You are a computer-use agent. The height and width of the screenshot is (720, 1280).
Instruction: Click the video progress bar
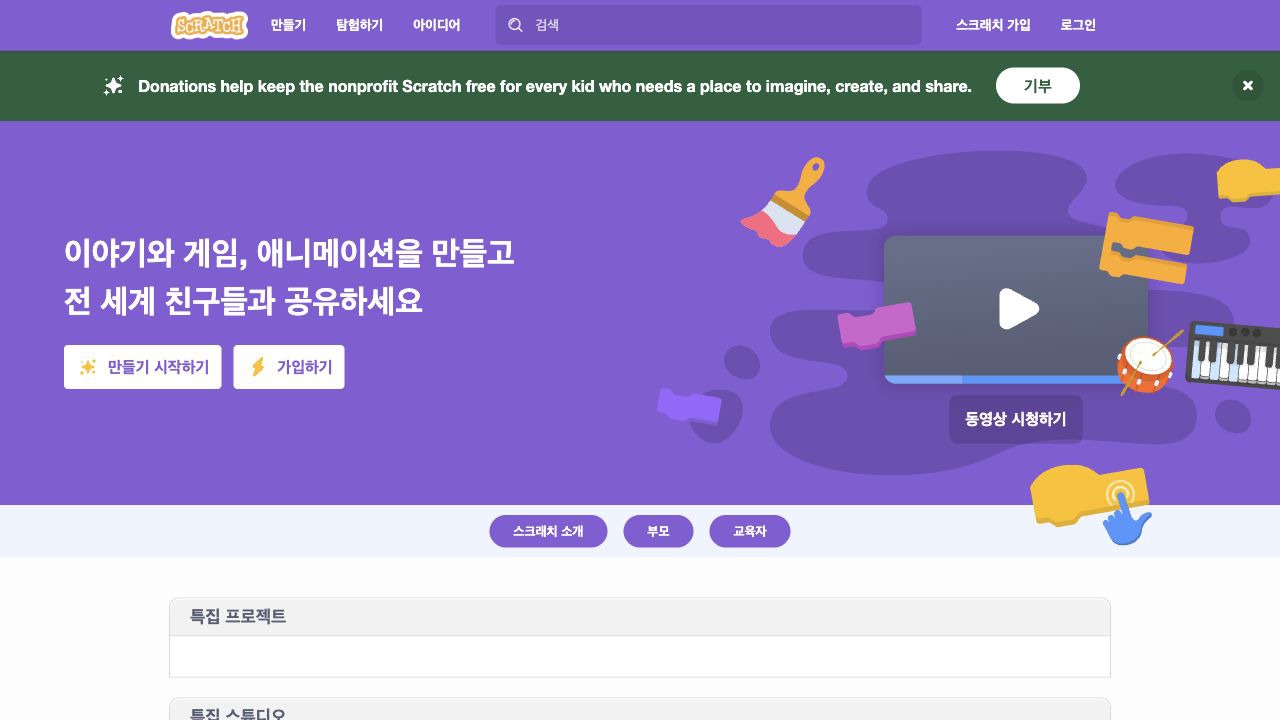click(x=1015, y=380)
